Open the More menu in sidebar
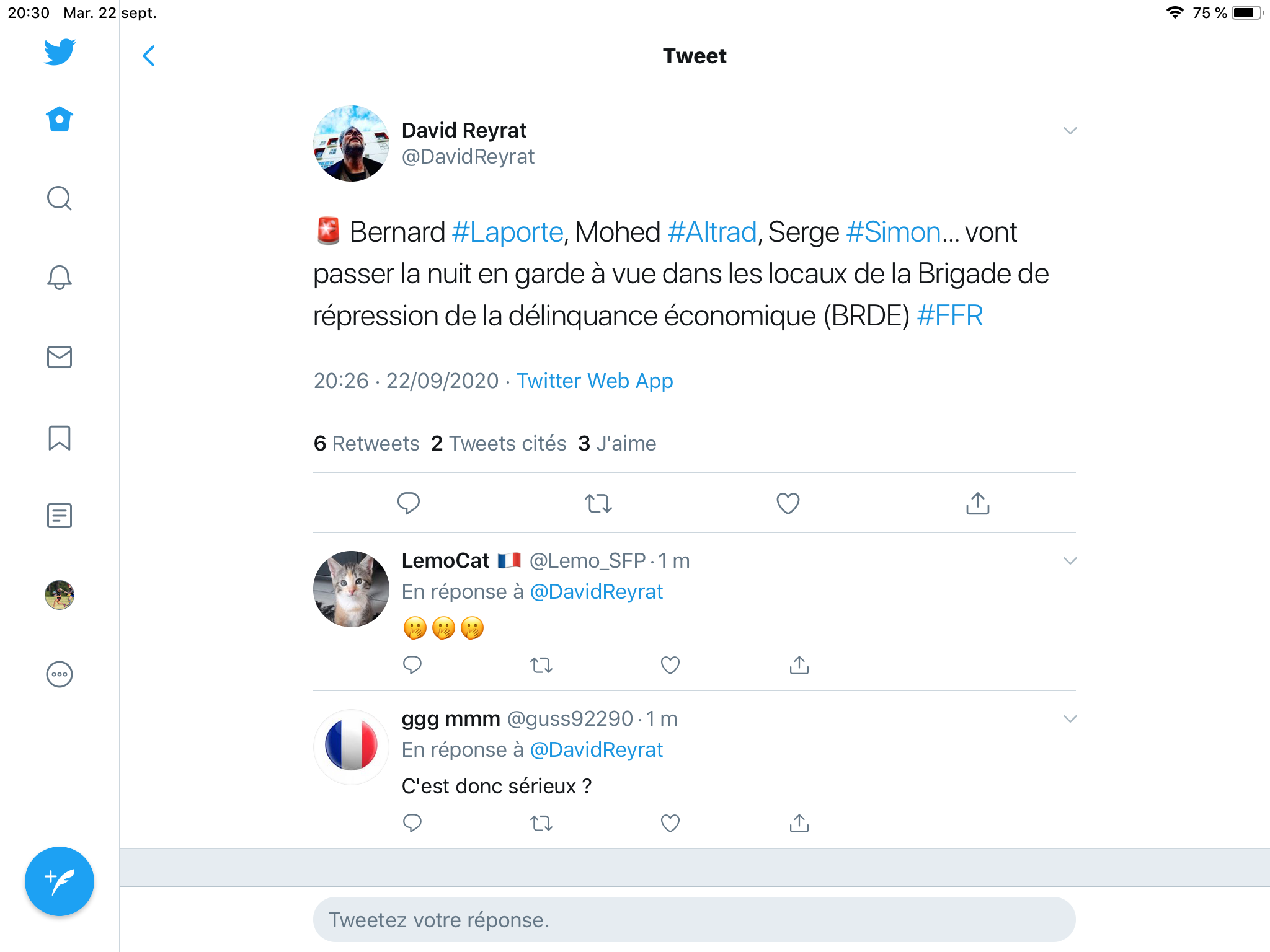The image size is (1270, 952). [60, 674]
